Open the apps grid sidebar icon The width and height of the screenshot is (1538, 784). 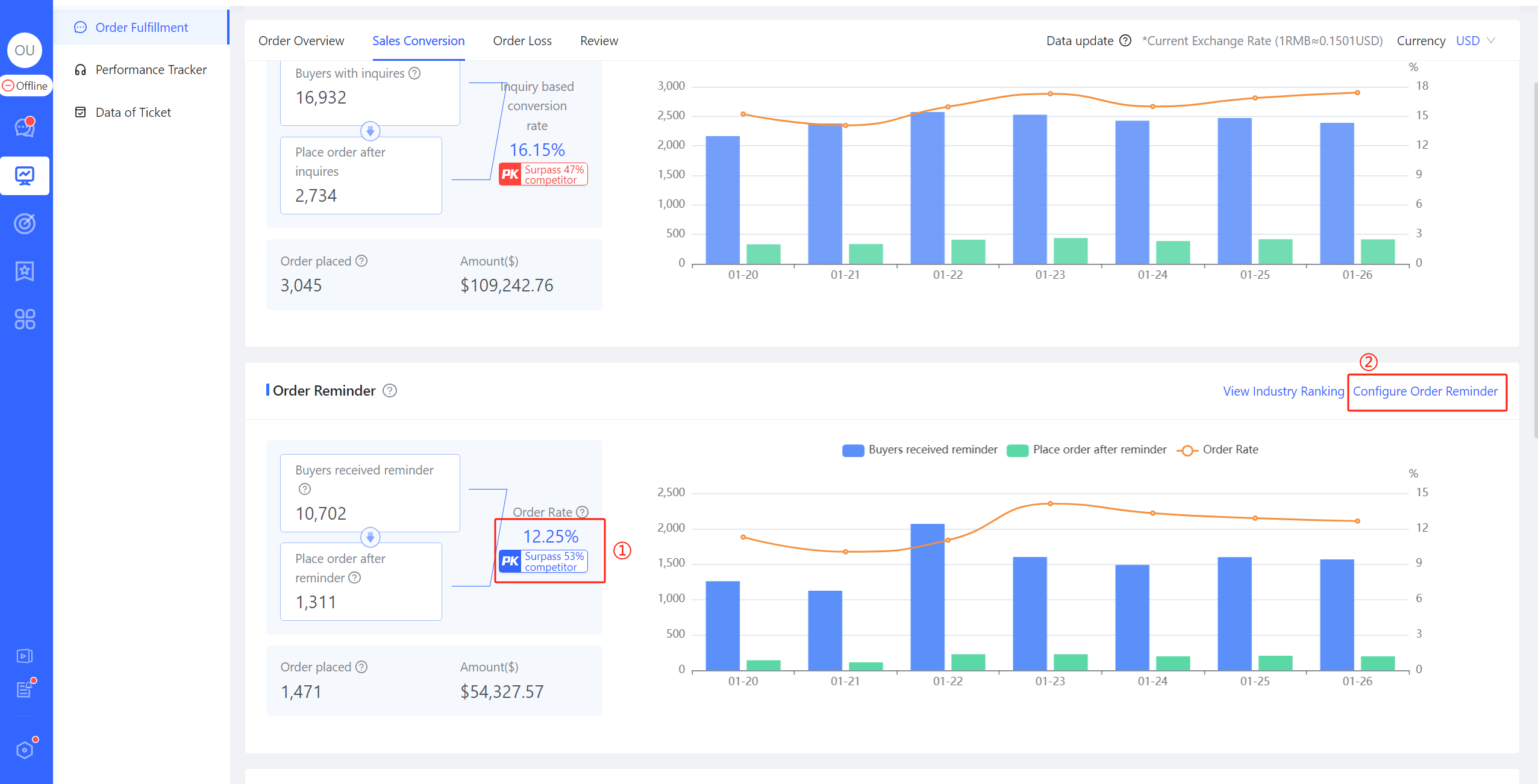25,319
